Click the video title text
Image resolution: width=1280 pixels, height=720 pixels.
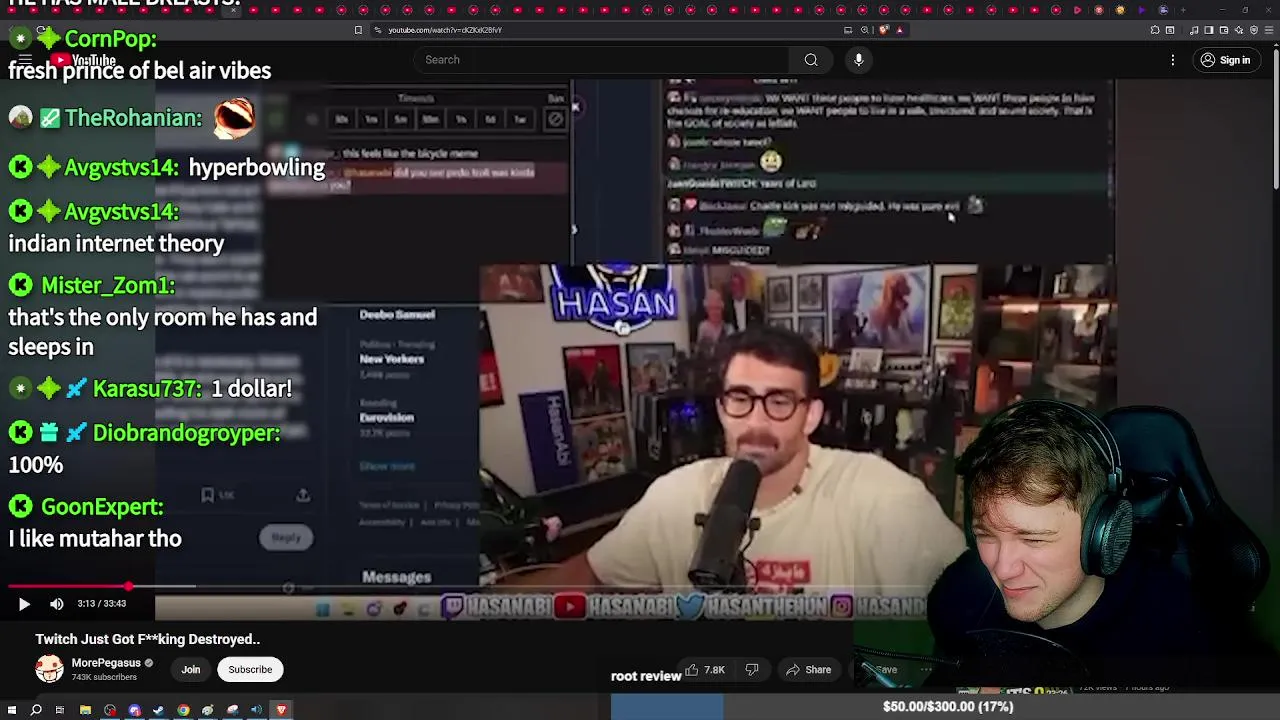(x=148, y=639)
